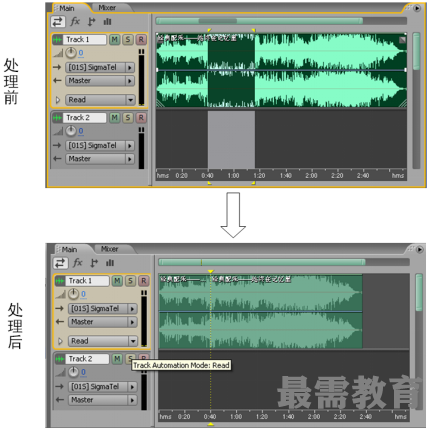Click playhead marker at 0:40 in 处理后 timeline

tap(210, 272)
